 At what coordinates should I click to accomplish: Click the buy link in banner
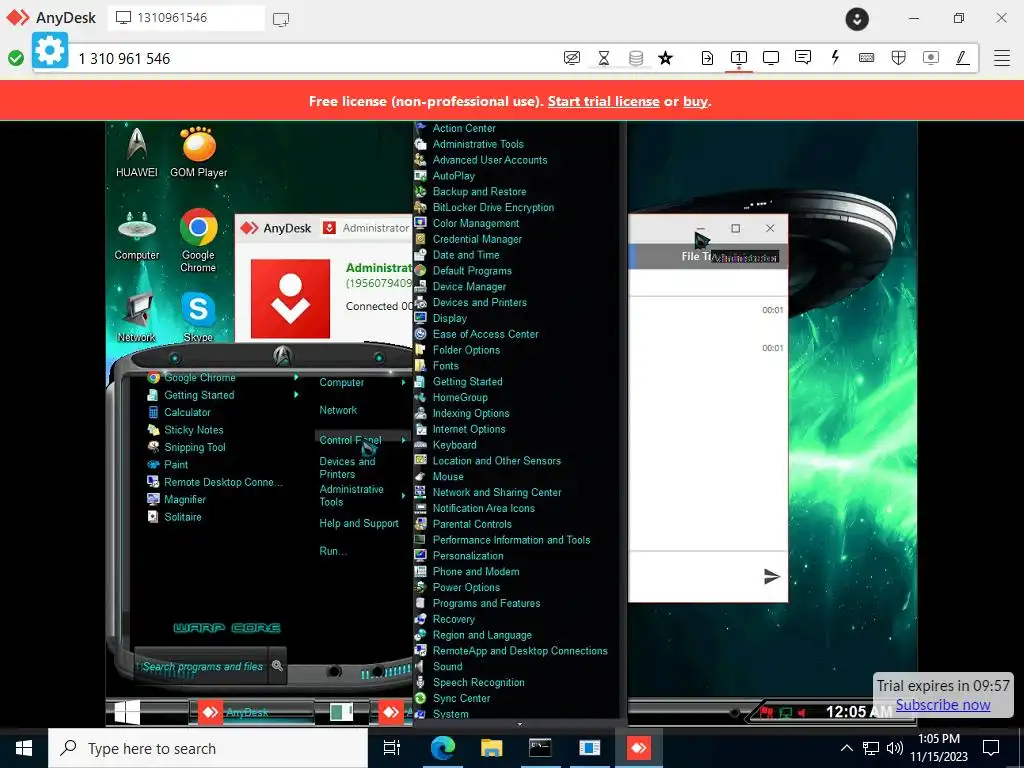pyautogui.click(x=696, y=101)
